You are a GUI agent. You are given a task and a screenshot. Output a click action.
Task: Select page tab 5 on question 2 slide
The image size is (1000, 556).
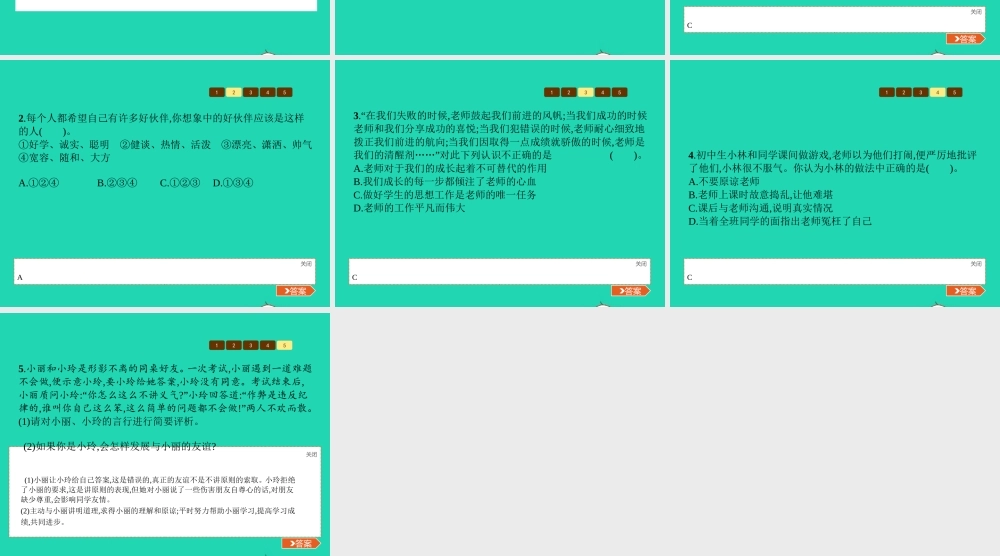coord(284,92)
